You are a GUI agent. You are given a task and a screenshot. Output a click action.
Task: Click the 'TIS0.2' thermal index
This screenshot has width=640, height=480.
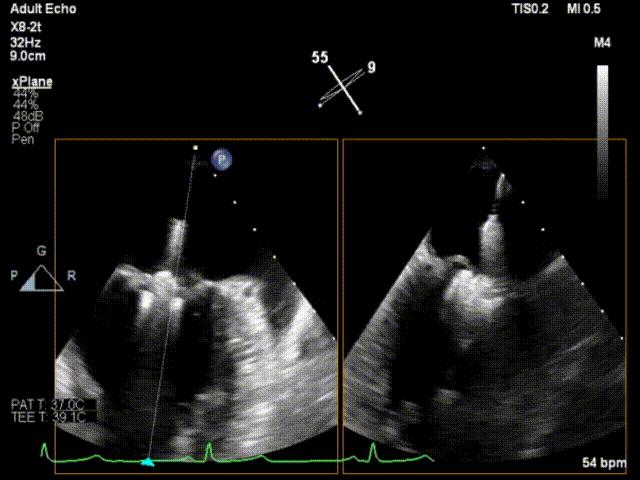(x=530, y=9)
